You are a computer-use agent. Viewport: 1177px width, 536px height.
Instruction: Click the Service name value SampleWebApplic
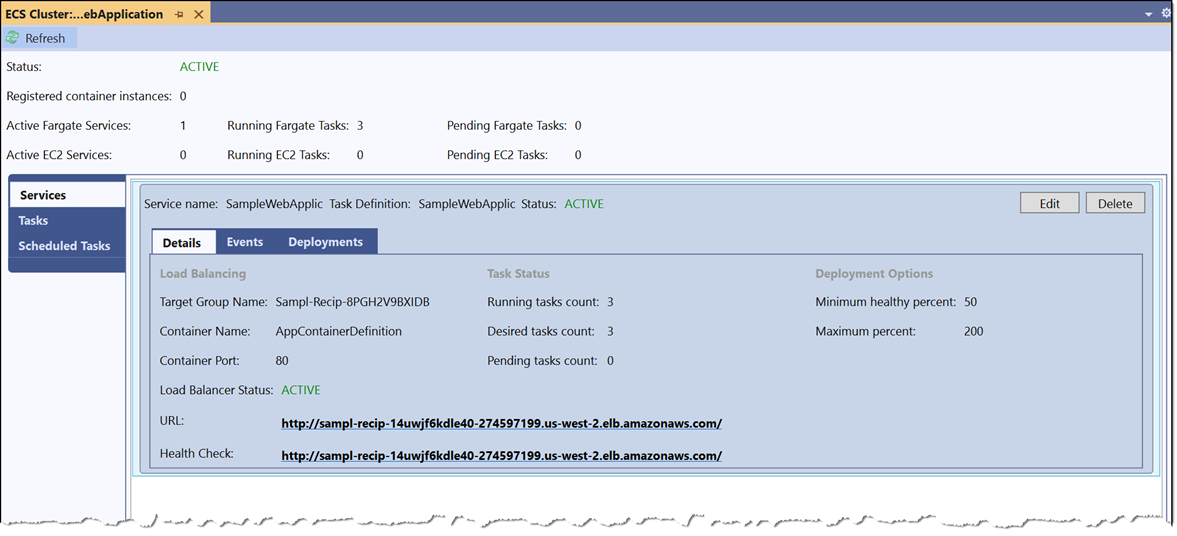click(x=275, y=203)
